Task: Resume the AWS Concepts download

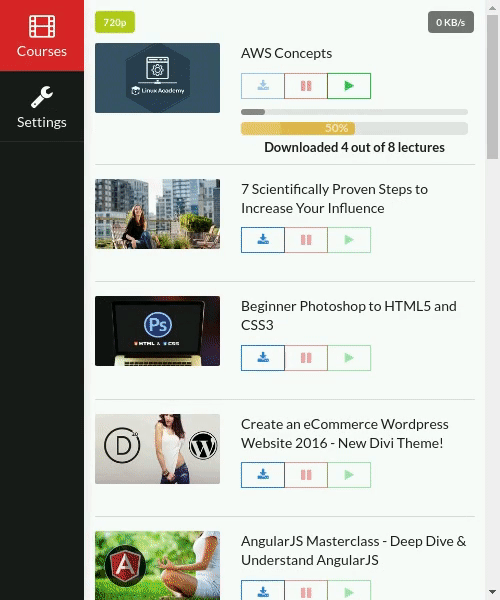Action: pos(349,86)
